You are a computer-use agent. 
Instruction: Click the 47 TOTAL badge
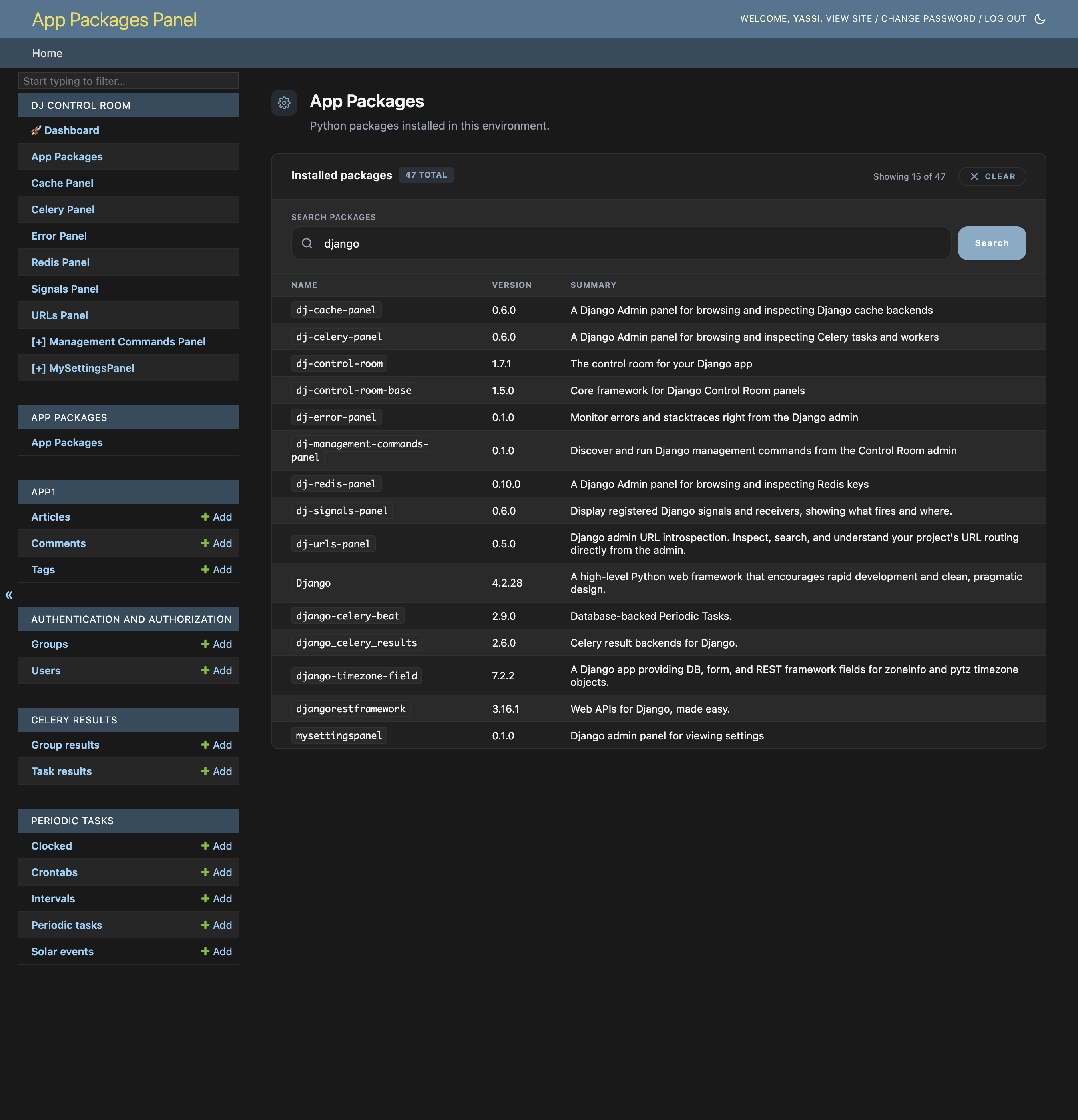point(426,175)
